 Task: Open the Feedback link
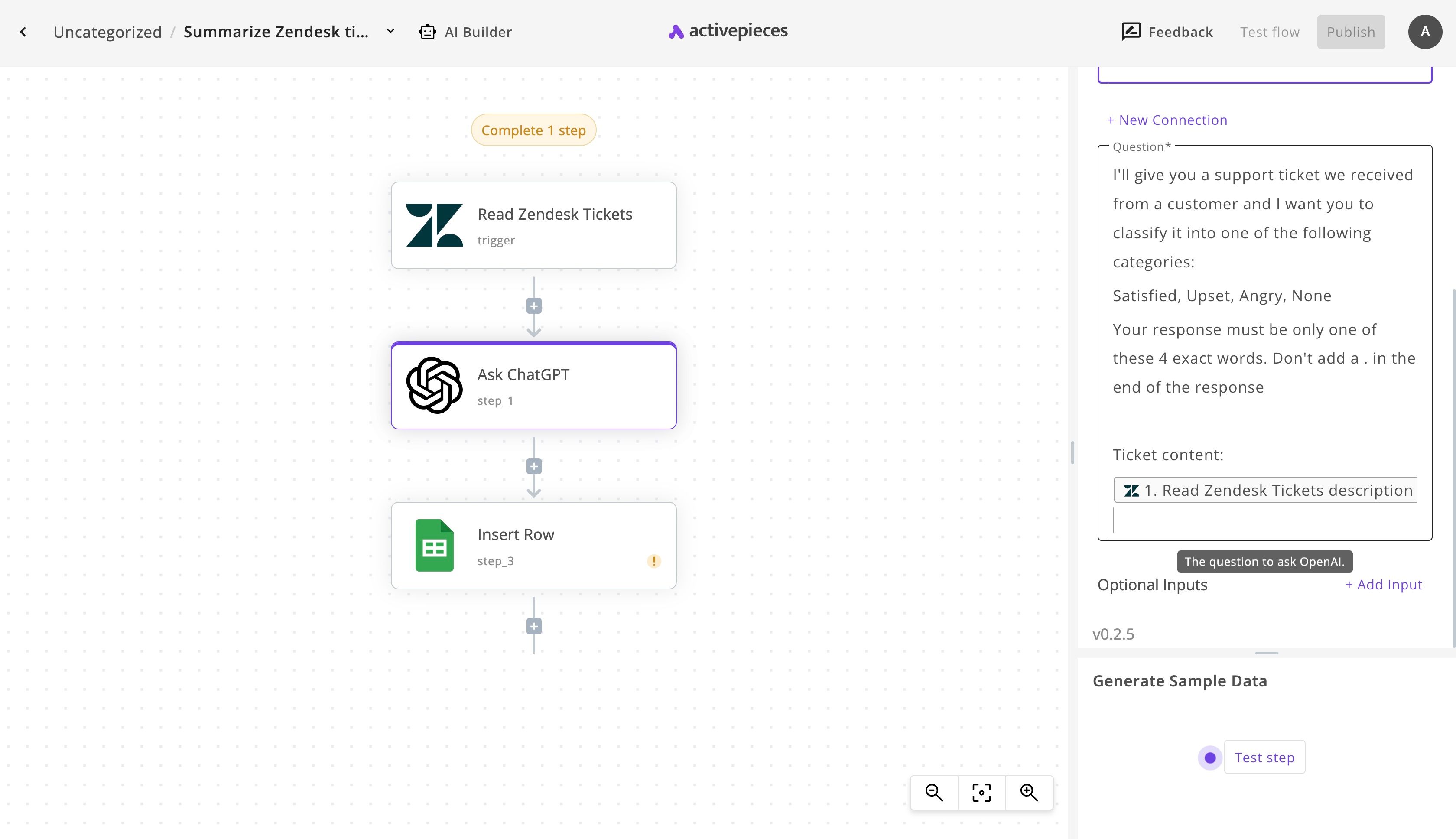click(1168, 32)
